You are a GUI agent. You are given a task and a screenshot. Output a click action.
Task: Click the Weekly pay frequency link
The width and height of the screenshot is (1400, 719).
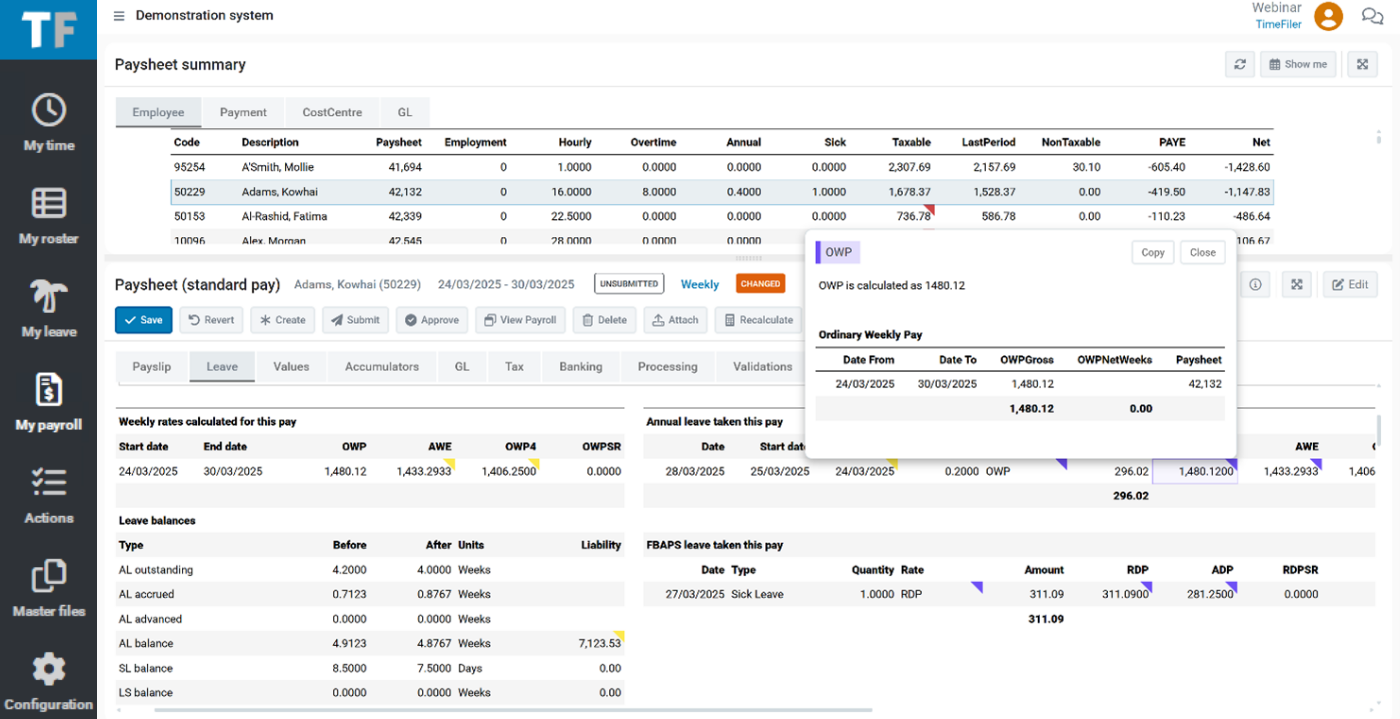point(699,285)
